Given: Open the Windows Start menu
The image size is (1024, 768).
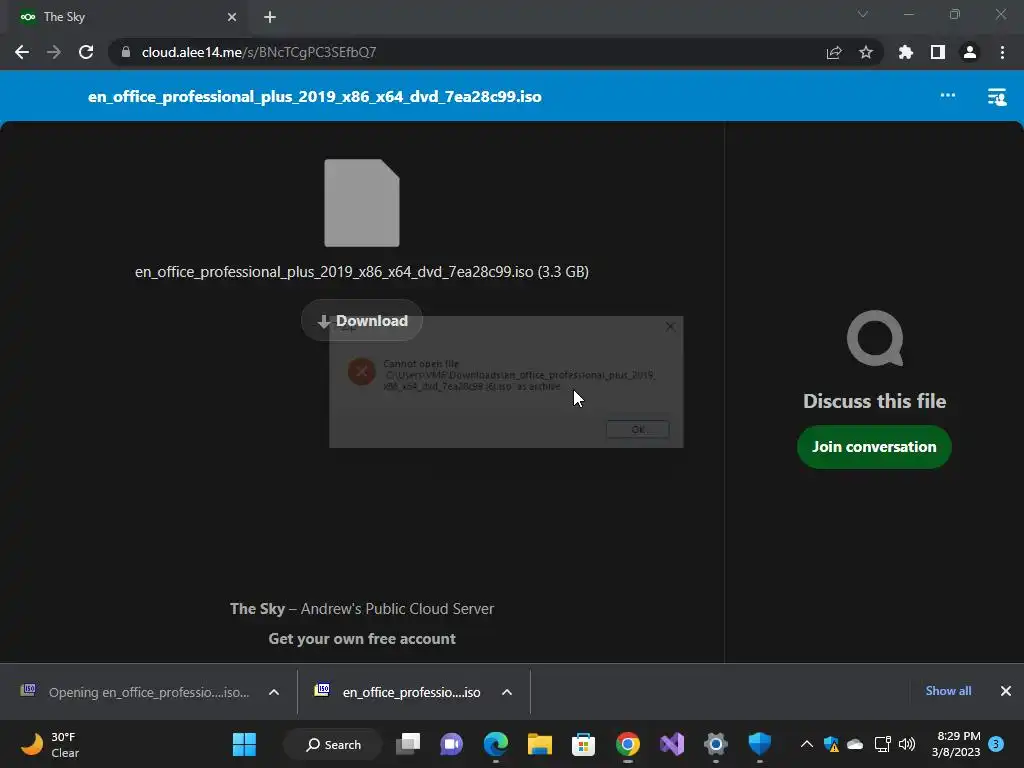Looking at the screenshot, I should click(x=244, y=744).
